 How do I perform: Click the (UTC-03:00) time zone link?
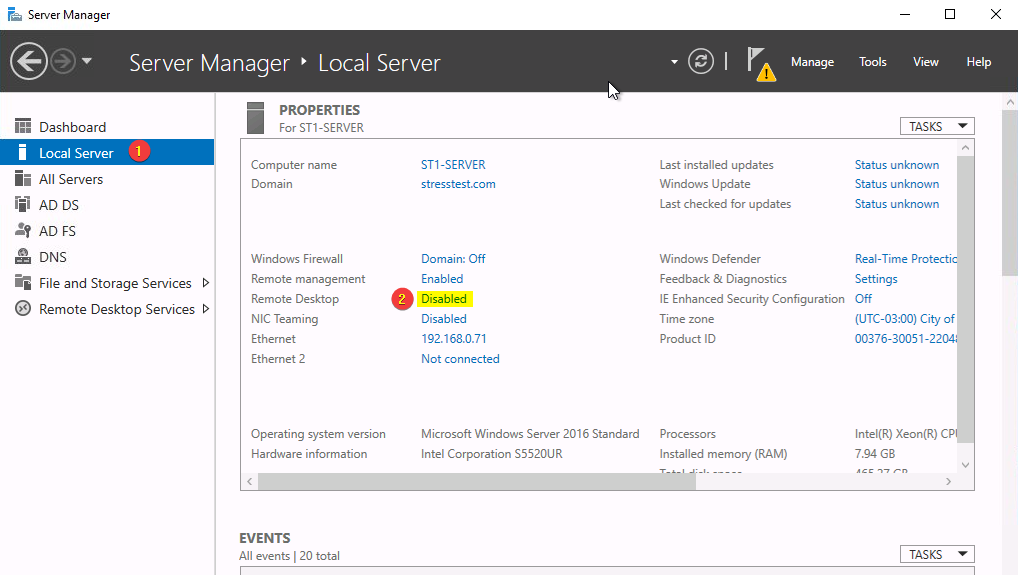(x=905, y=319)
